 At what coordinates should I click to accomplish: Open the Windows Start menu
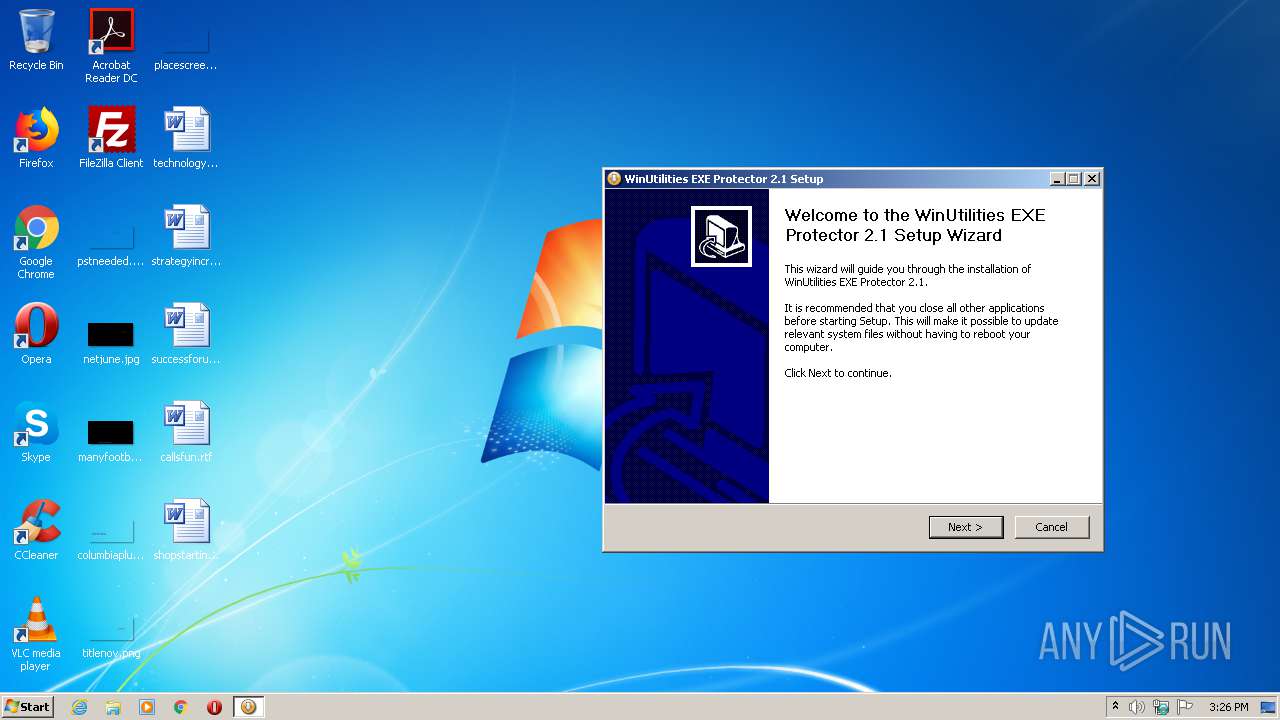click(x=27, y=707)
